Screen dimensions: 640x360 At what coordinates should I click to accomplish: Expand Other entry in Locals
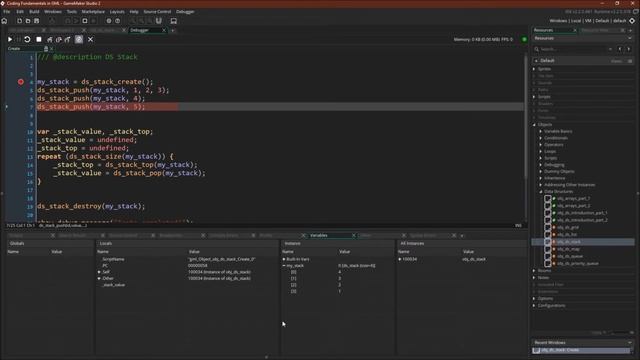pos(99,278)
